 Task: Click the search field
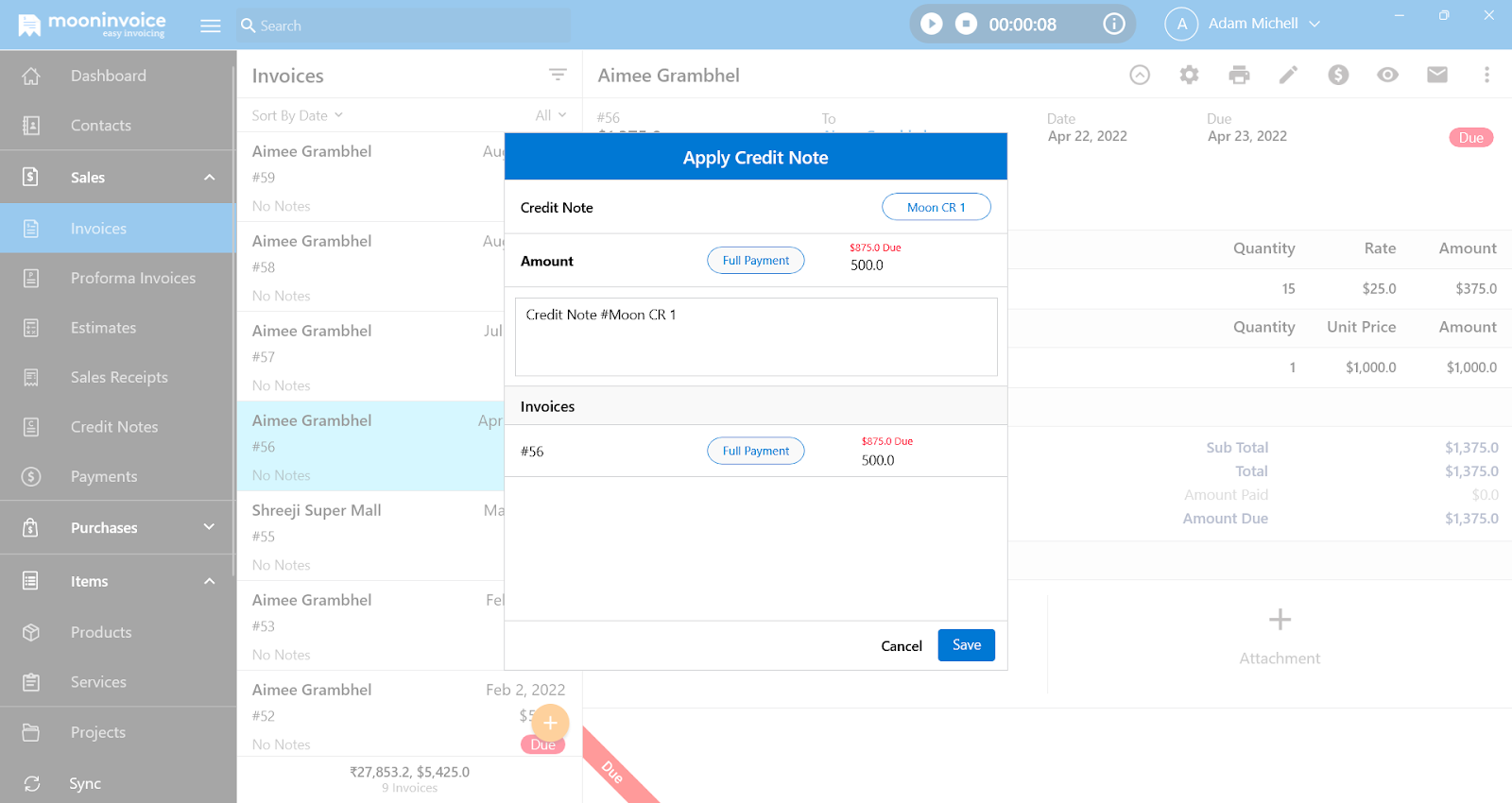[404, 26]
